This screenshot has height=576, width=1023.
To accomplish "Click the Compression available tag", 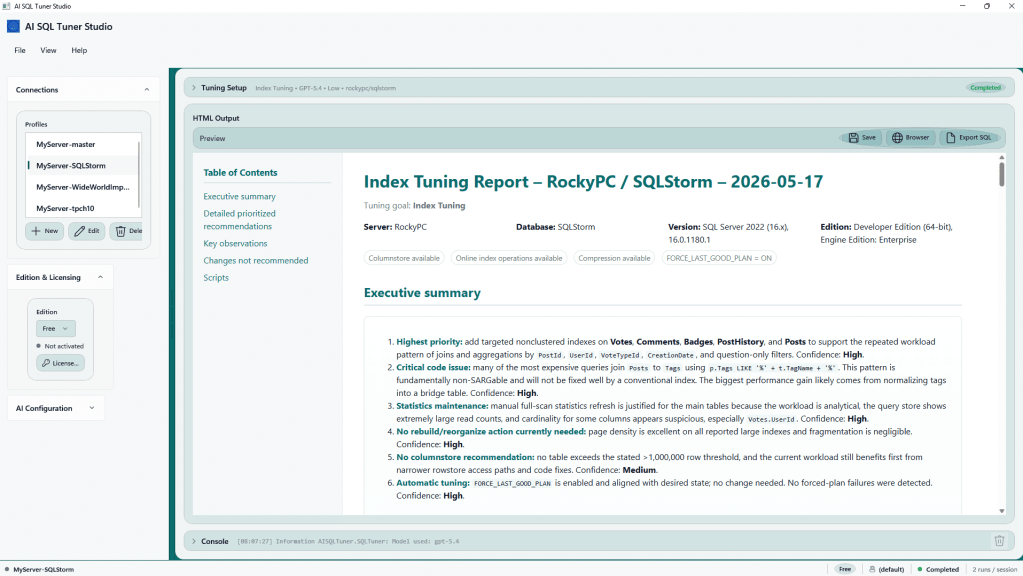I will point(614,258).
